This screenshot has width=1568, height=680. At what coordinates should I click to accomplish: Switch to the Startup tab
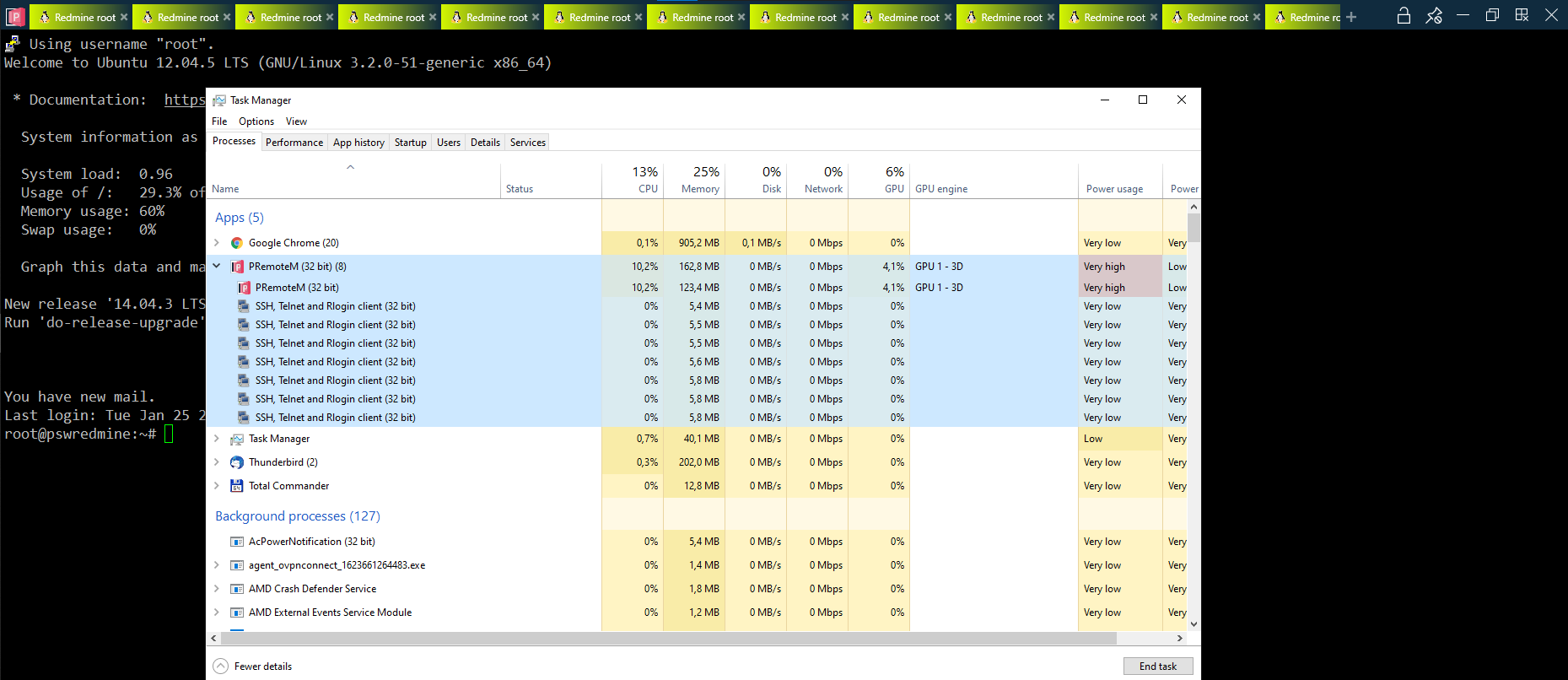(411, 143)
